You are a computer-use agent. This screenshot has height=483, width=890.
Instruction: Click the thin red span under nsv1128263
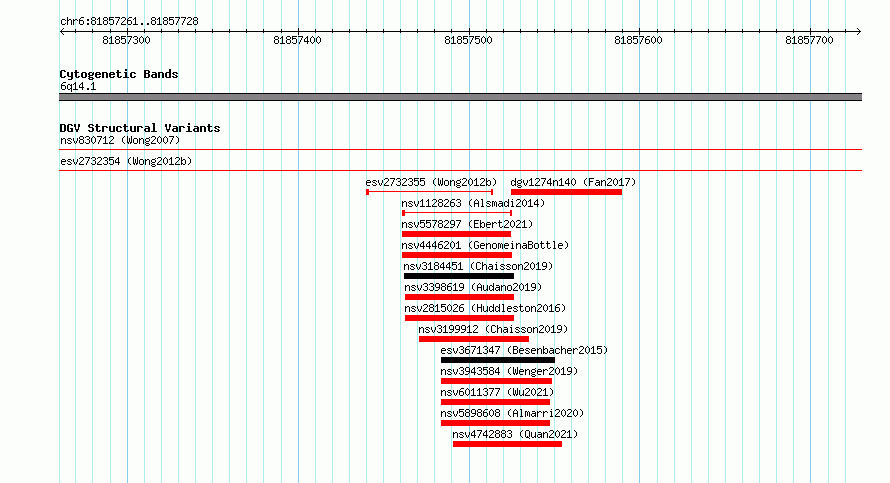(x=457, y=213)
